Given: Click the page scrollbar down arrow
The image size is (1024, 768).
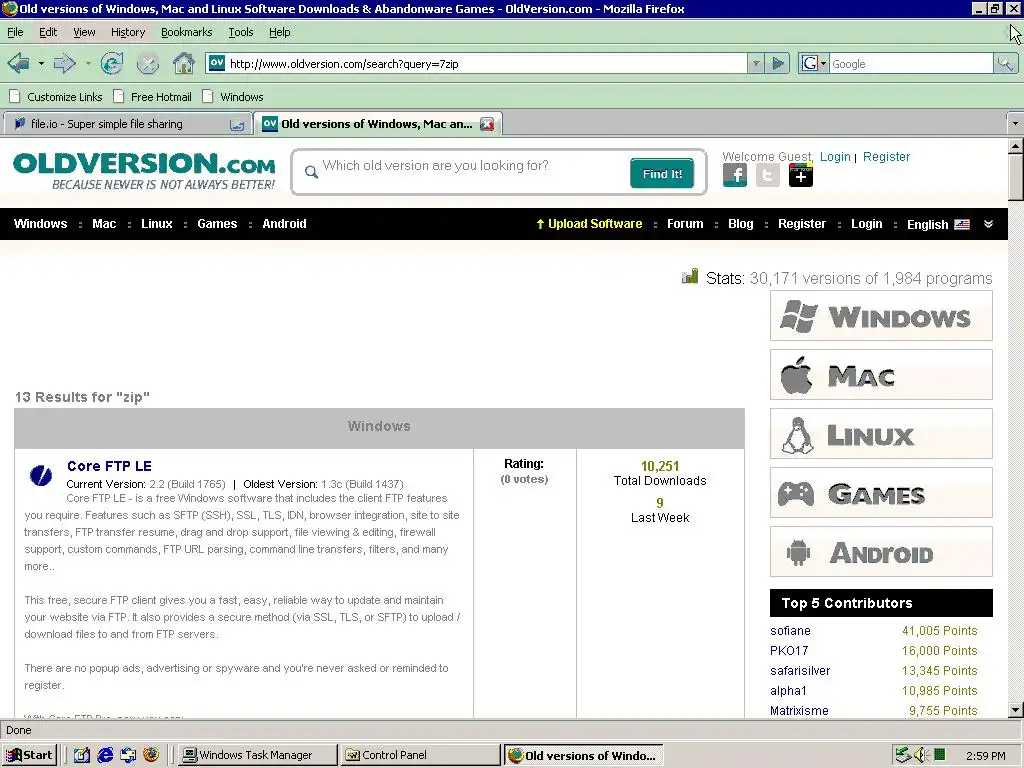Looking at the screenshot, I should (x=1015, y=709).
